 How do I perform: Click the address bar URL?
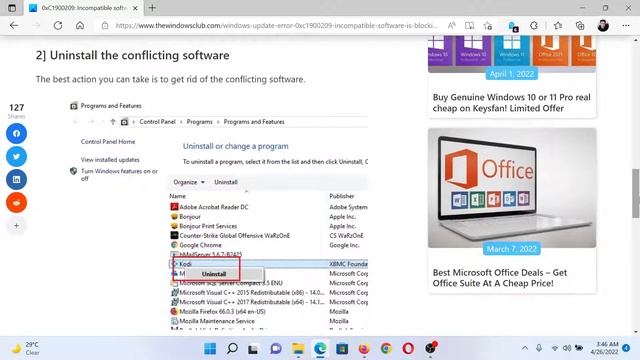pos(276,25)
